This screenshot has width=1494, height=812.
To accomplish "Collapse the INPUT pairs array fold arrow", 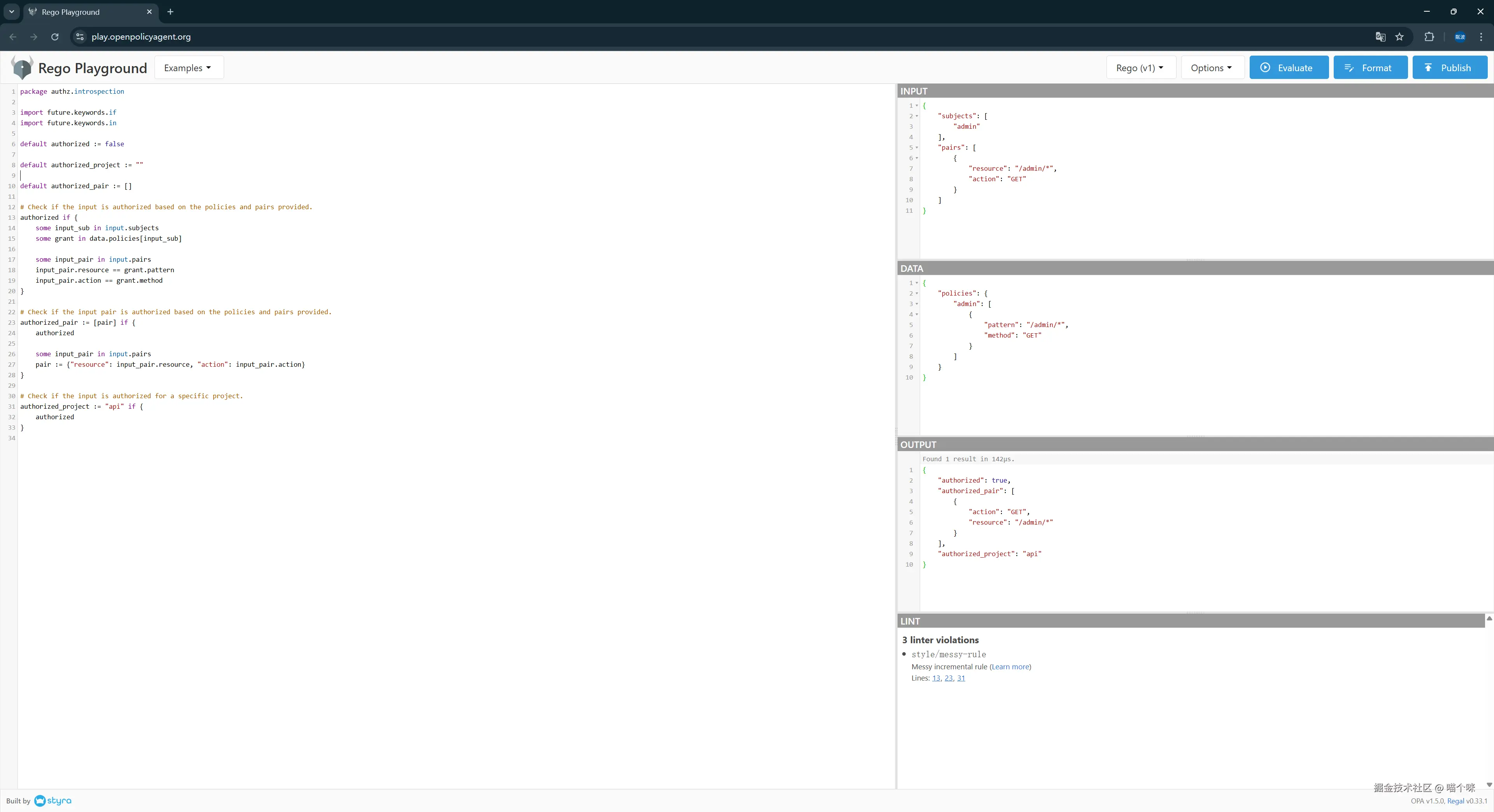I will (x=916, y=148).
